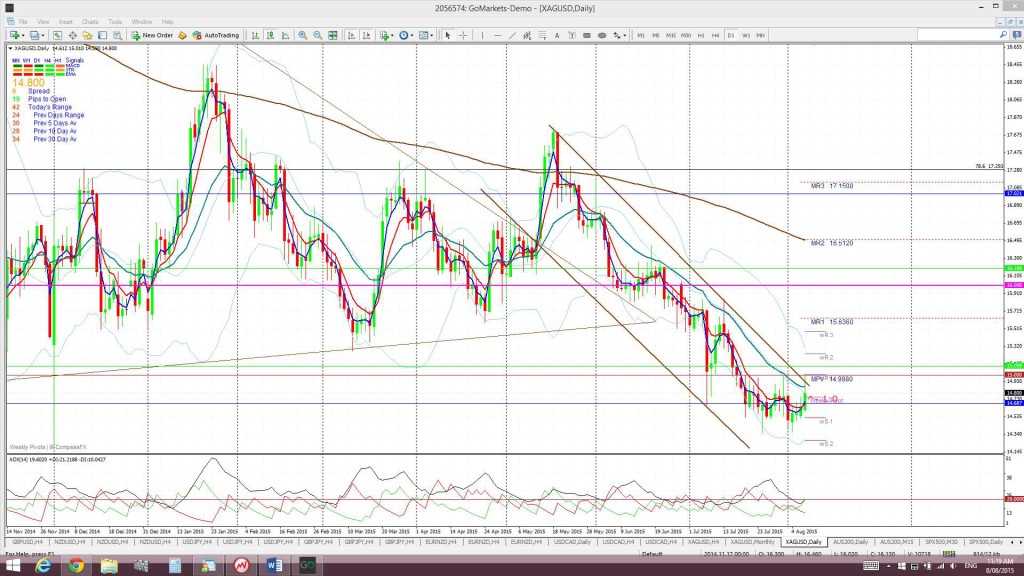
Task: Select the trendline drawing tool
Action: (x=512, y=35)
